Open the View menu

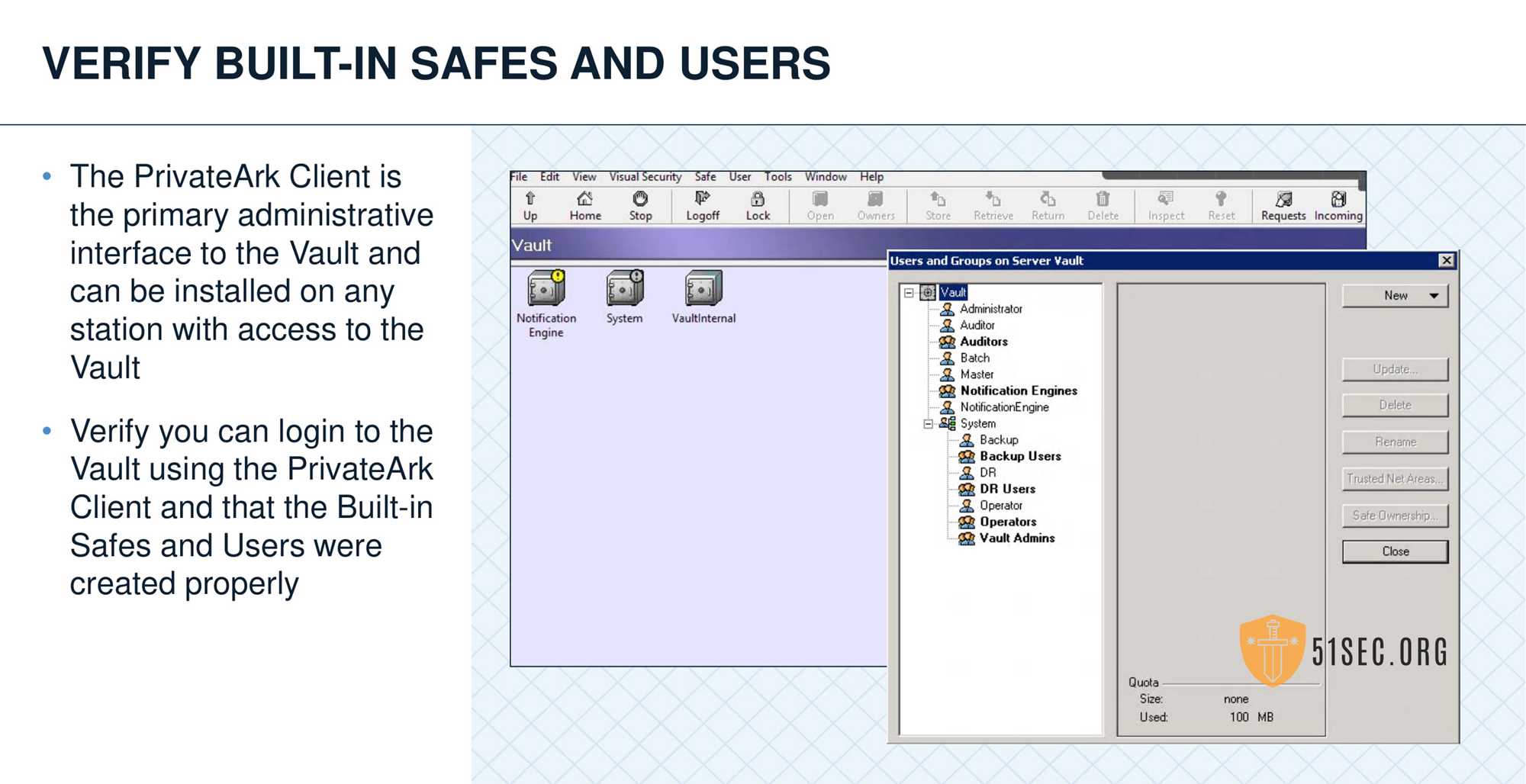[584, 177]
